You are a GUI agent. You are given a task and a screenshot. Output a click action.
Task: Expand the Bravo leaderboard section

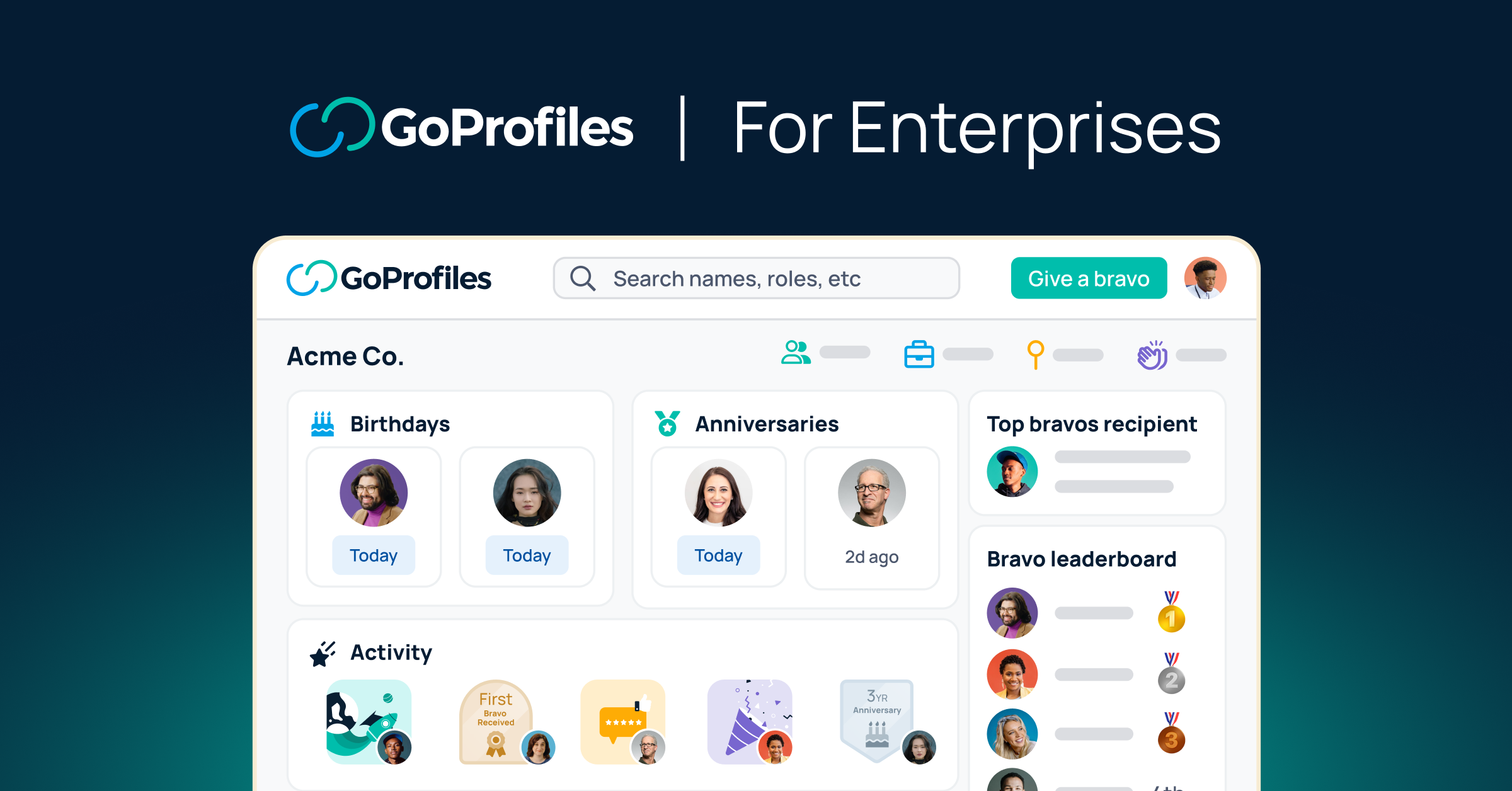(x=1081, y=559)
